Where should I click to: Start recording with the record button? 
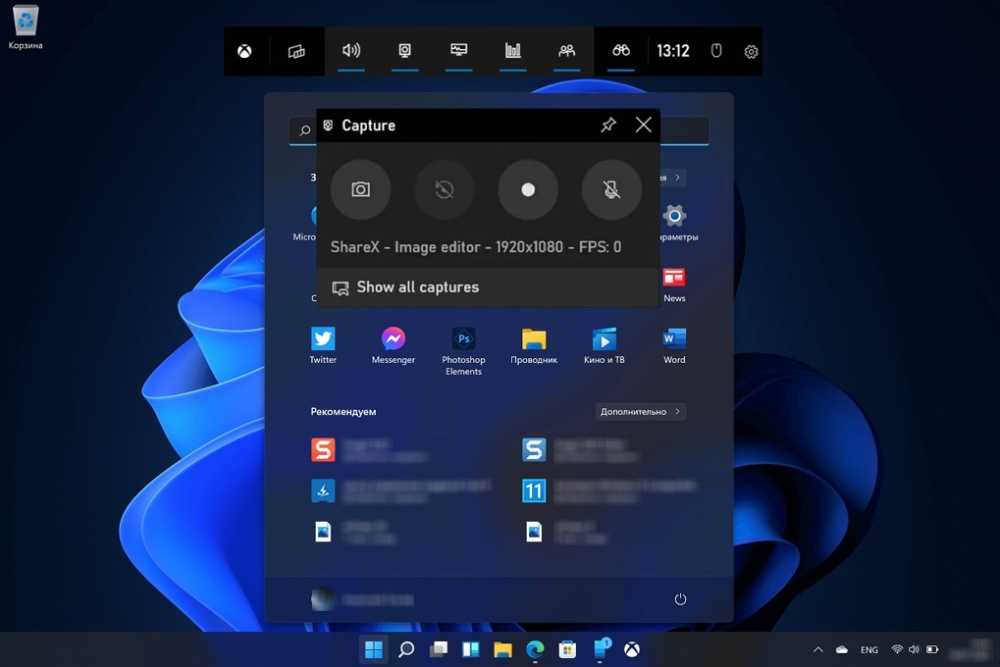point(528,189)
